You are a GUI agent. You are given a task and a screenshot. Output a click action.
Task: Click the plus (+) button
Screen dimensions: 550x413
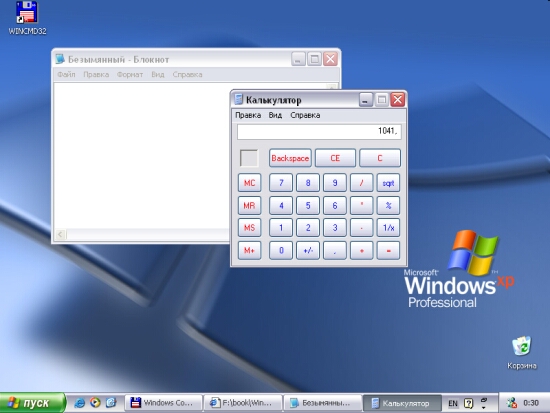pos(362,250)
